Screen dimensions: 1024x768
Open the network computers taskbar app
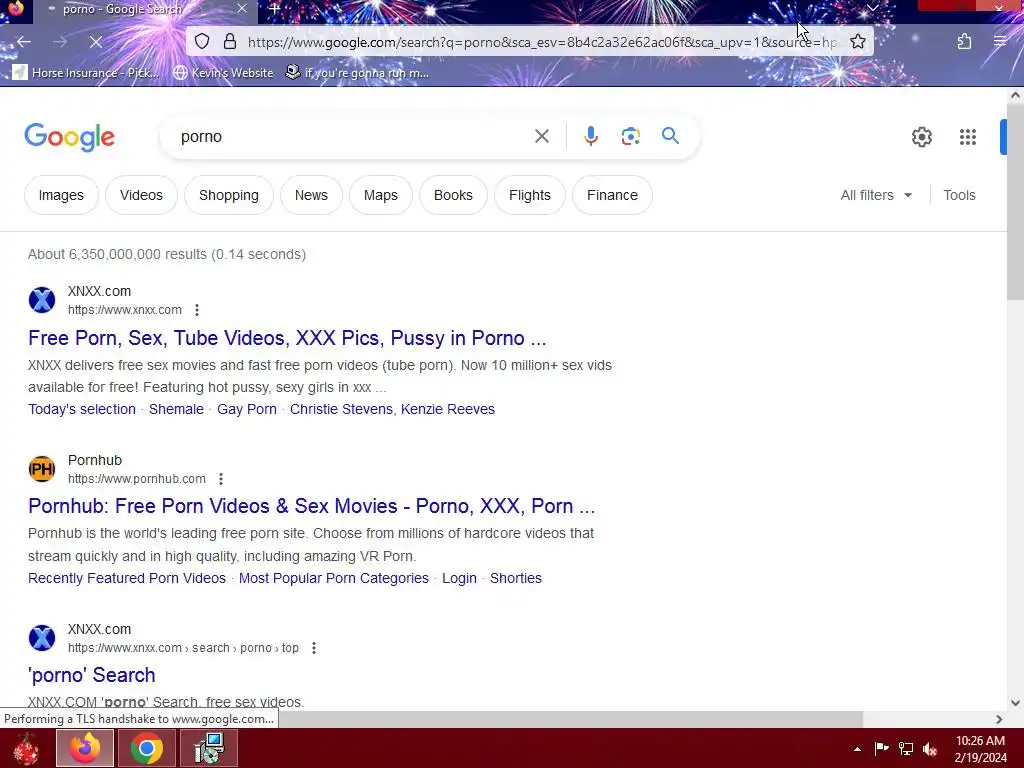[208, 748]
